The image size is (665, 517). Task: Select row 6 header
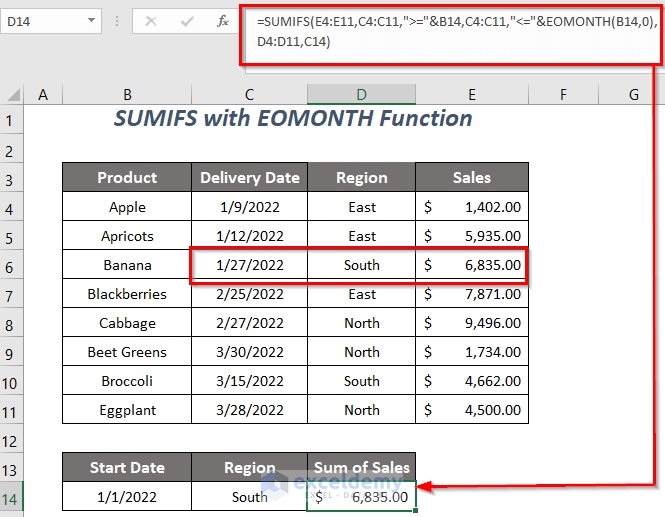[11, 265]
